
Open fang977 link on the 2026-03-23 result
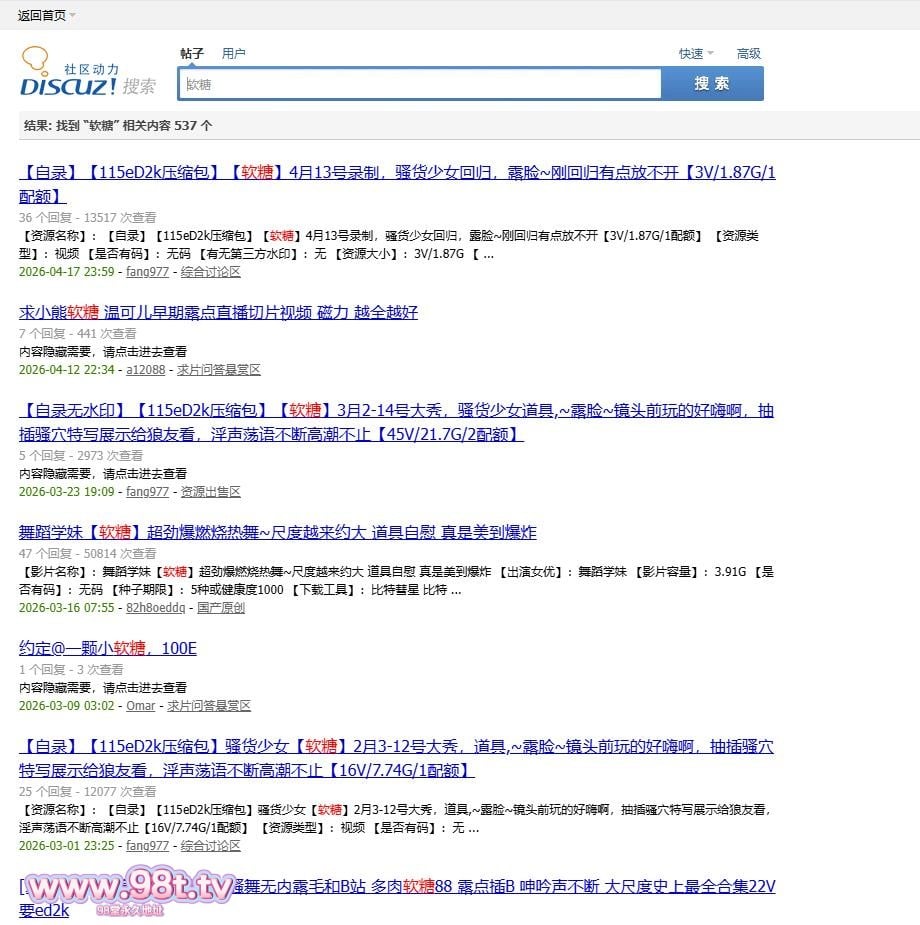pos(147,492)
